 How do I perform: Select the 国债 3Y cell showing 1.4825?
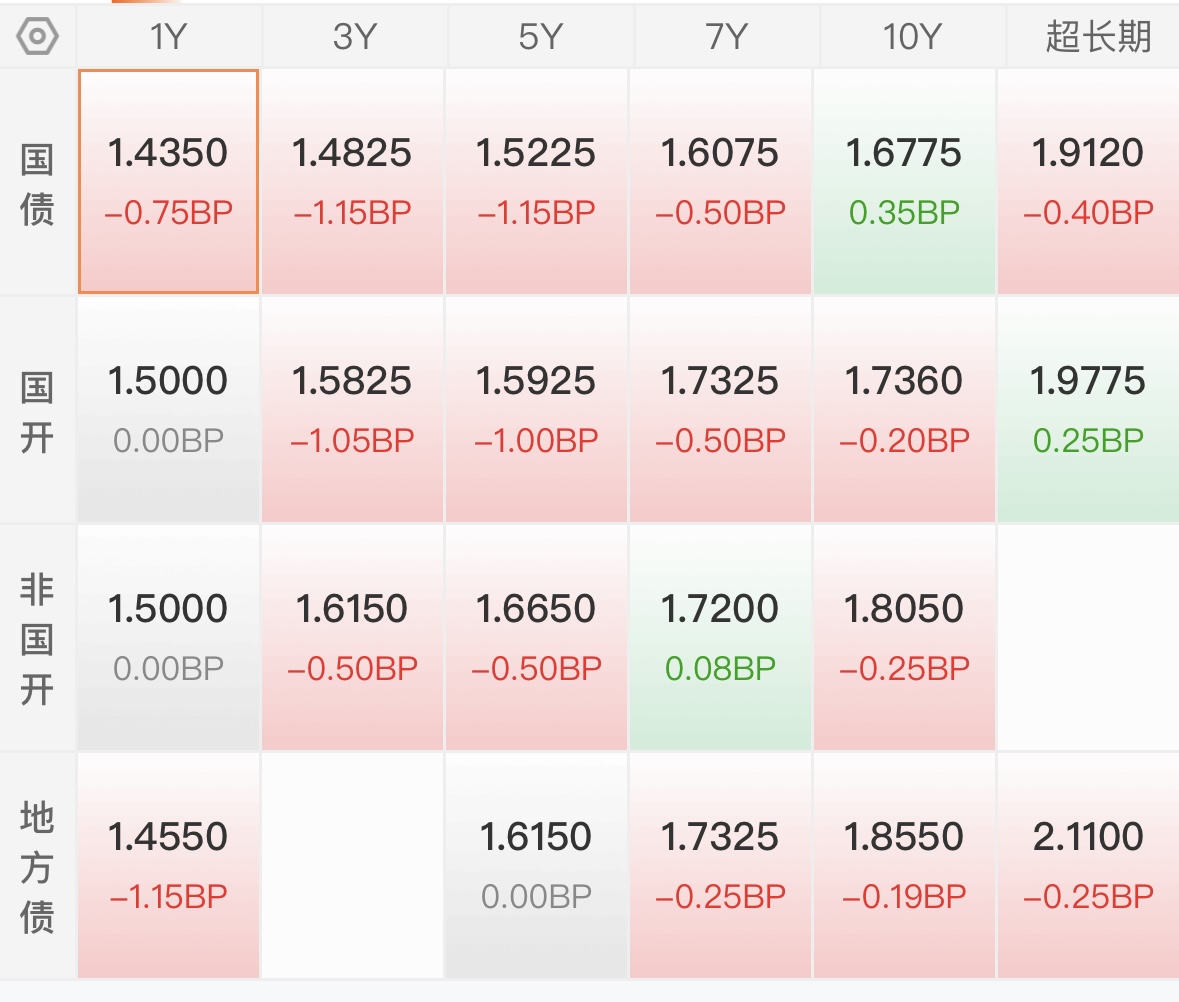353,181
